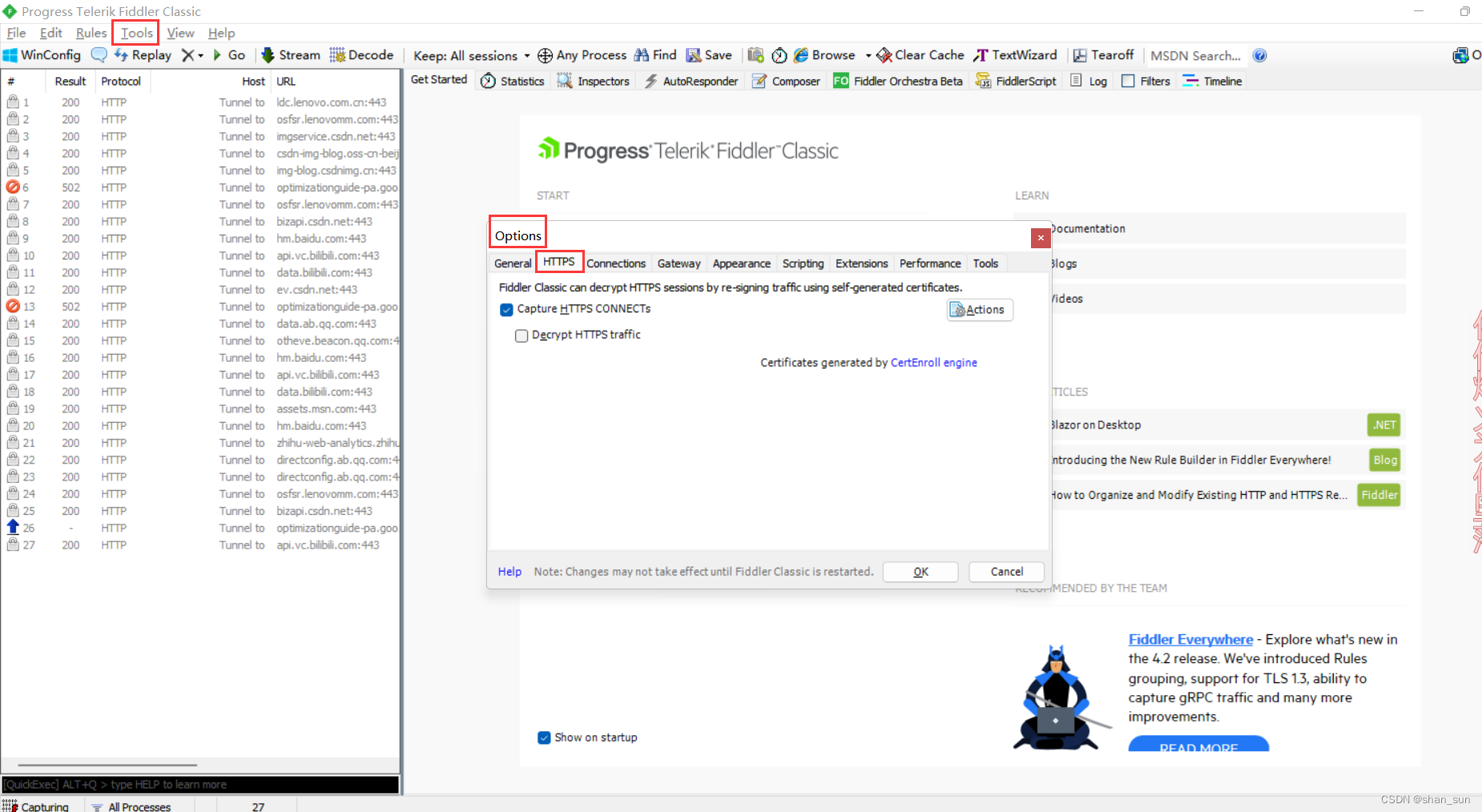Open the Tools menu
The height and width of the screenshot is (812, 1482).
(x=137, y=33)
